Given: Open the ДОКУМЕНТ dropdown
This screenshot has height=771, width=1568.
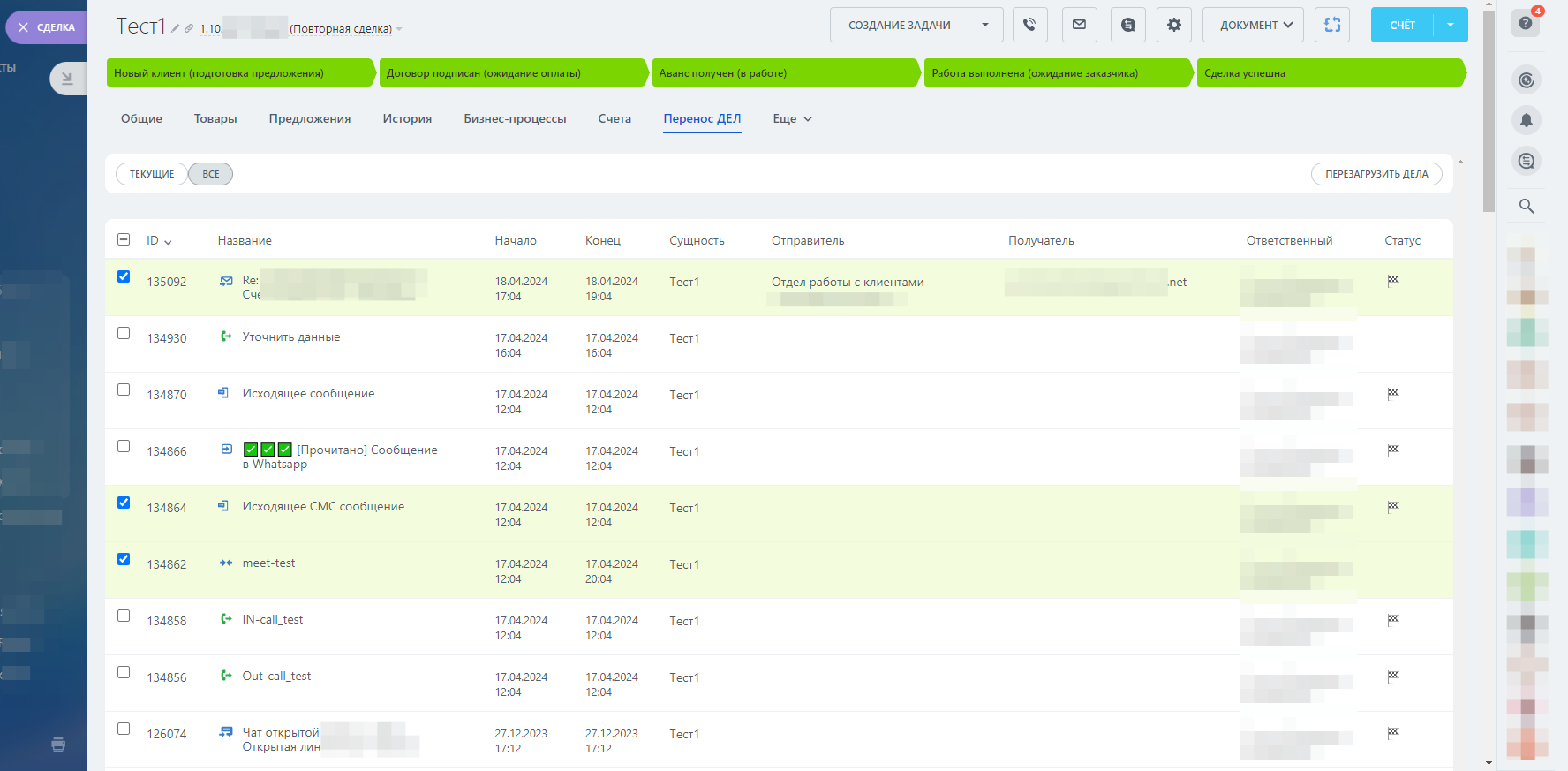Looking at the screenshot, I should [x=1255, y=25].
